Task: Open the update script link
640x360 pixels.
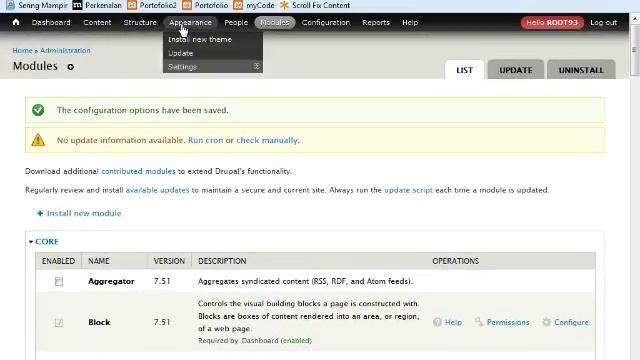Action: point(408,190)
